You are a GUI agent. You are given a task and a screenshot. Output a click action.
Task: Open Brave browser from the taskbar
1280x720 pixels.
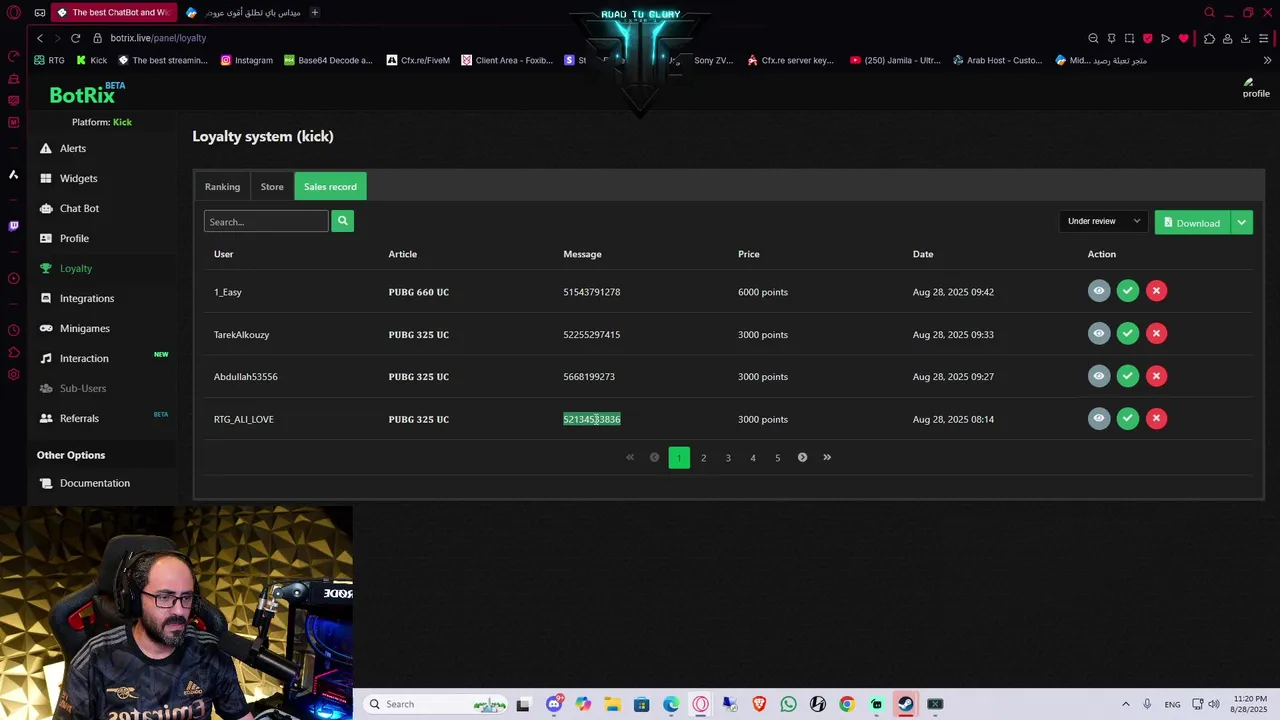759,704
